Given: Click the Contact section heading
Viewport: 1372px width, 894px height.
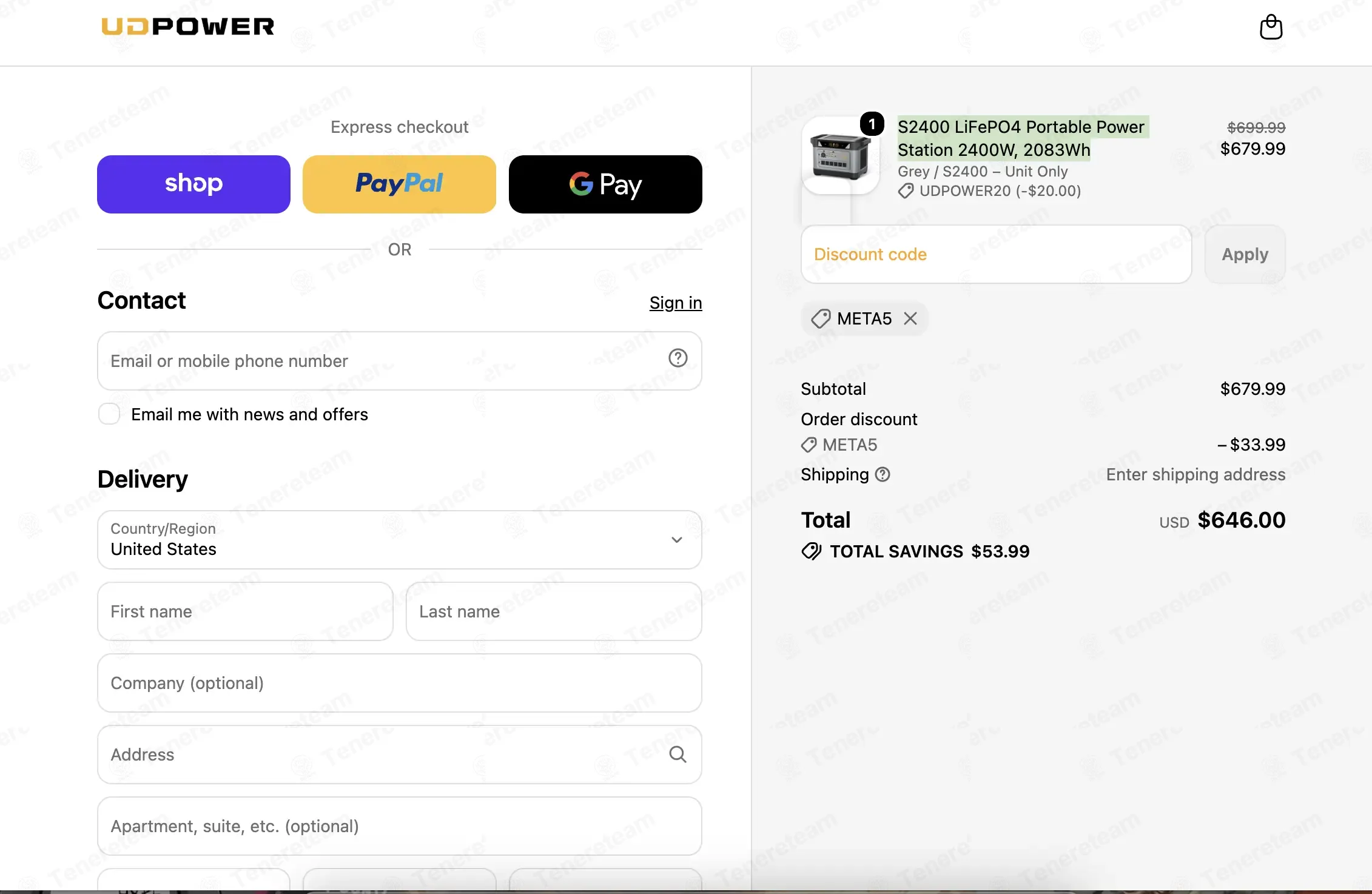Looking at the screenshot, I should 141,300.
